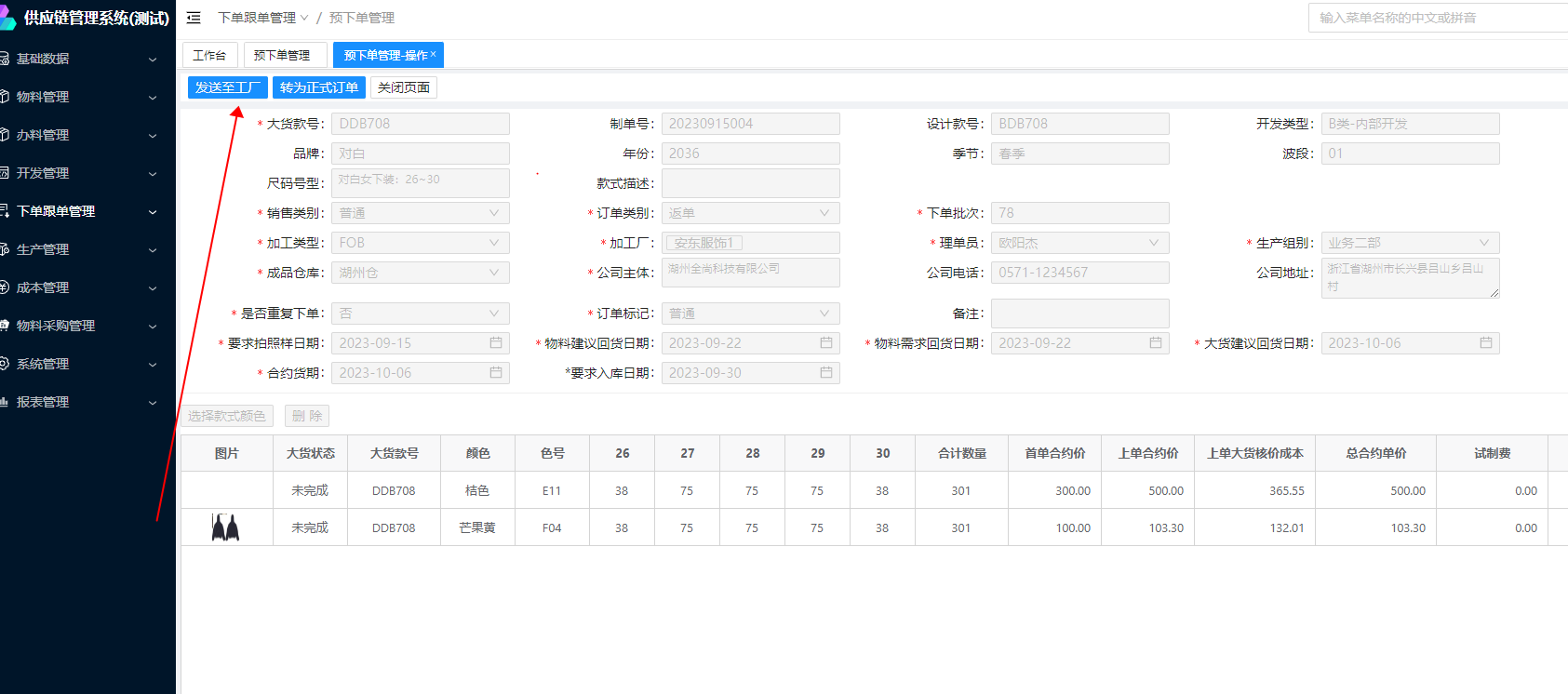
Task: Click the sidebar collapse hamburger icon
Action: [194, 18]
